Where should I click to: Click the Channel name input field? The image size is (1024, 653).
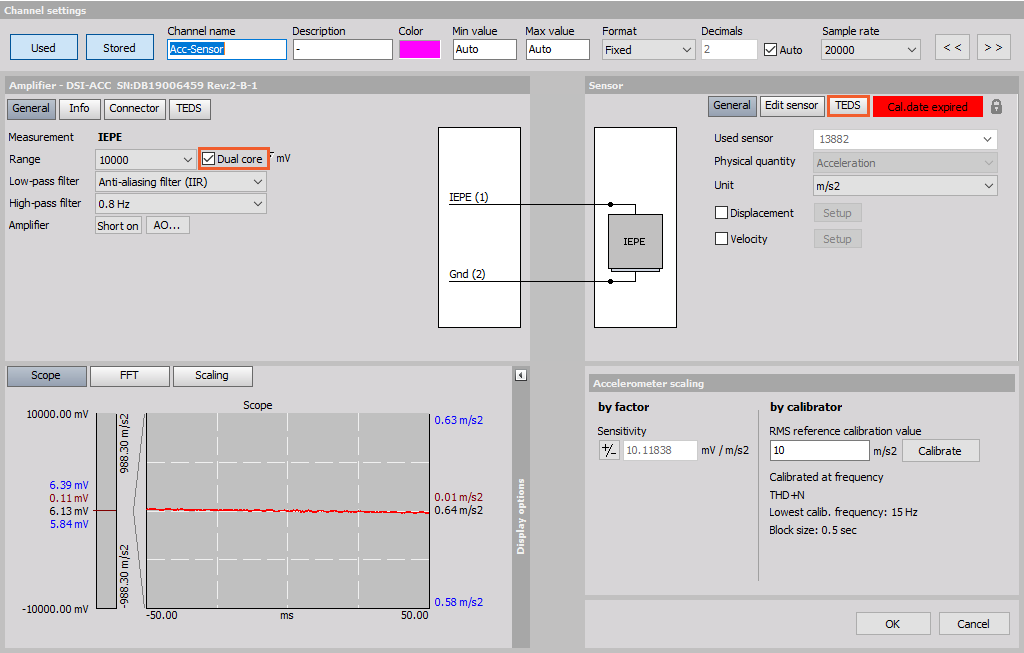coord(227,50)
